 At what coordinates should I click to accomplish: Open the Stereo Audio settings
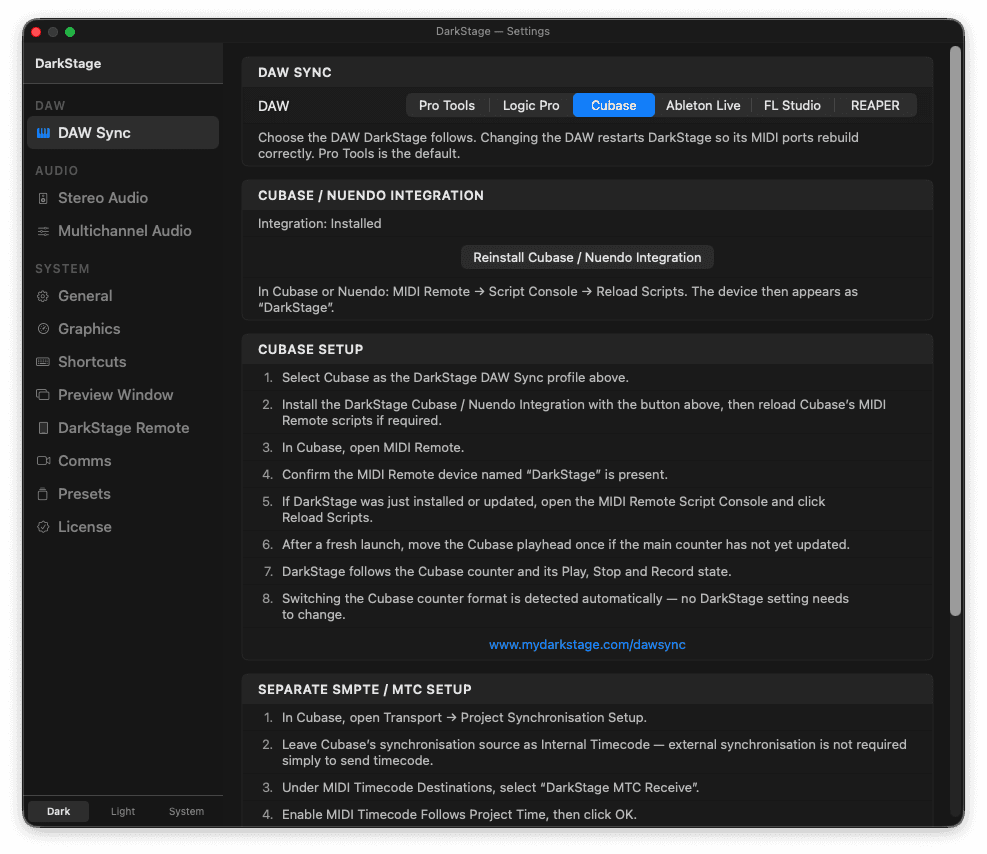[x=123, y=198]
